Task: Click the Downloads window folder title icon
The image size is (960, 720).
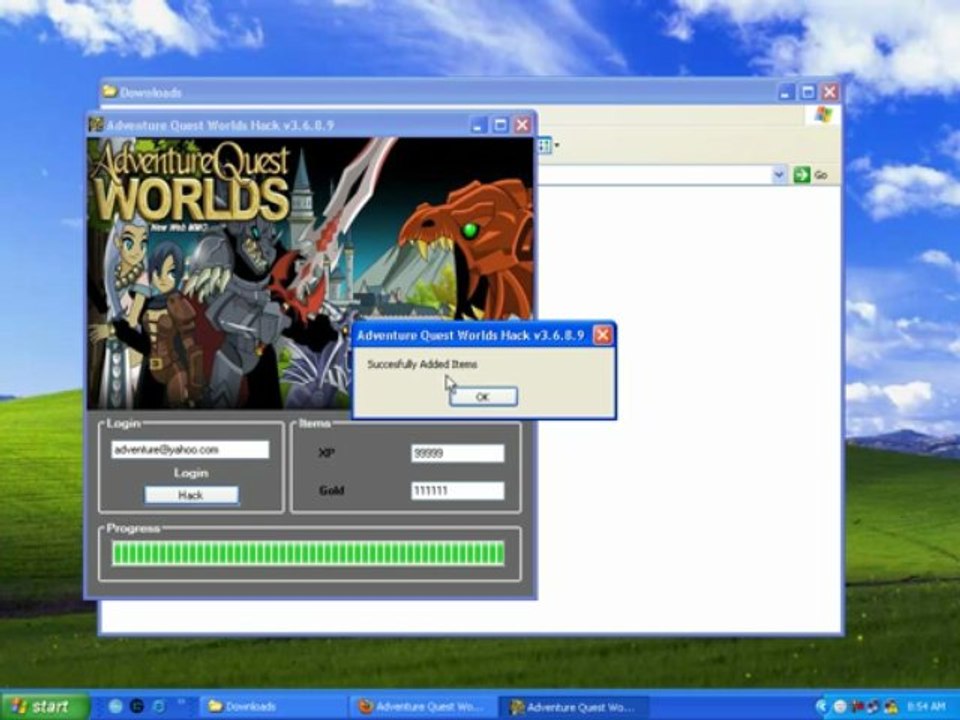Action: 110,92
